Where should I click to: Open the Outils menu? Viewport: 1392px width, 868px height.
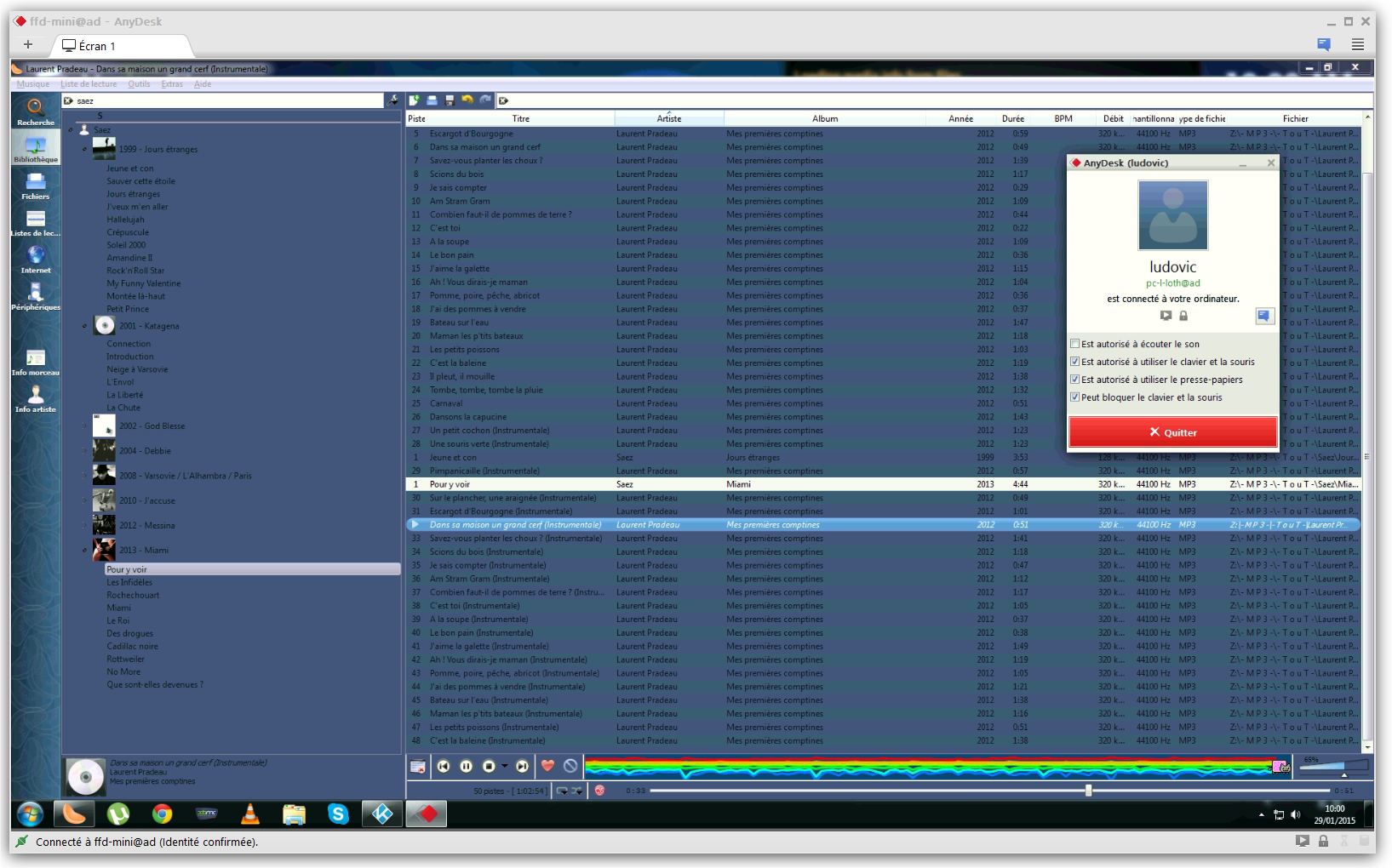click(139, 83)
